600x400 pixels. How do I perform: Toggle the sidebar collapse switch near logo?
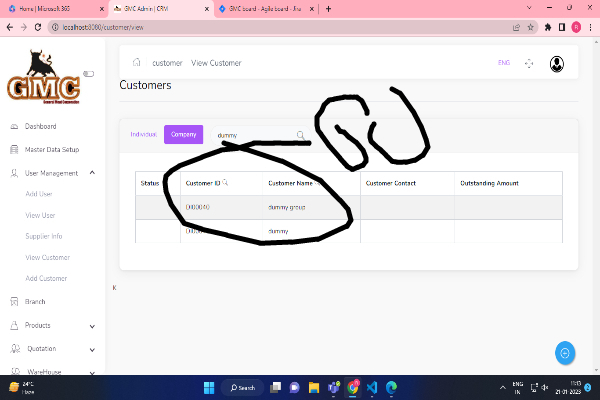(x=88, y=73)
